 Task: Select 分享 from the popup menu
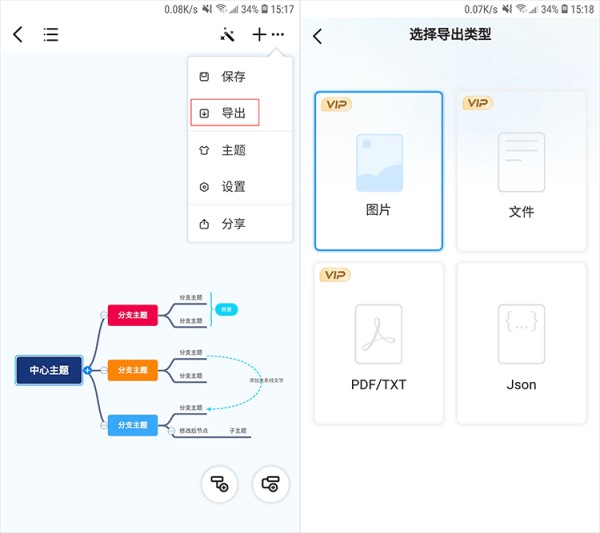click(240, 223)
